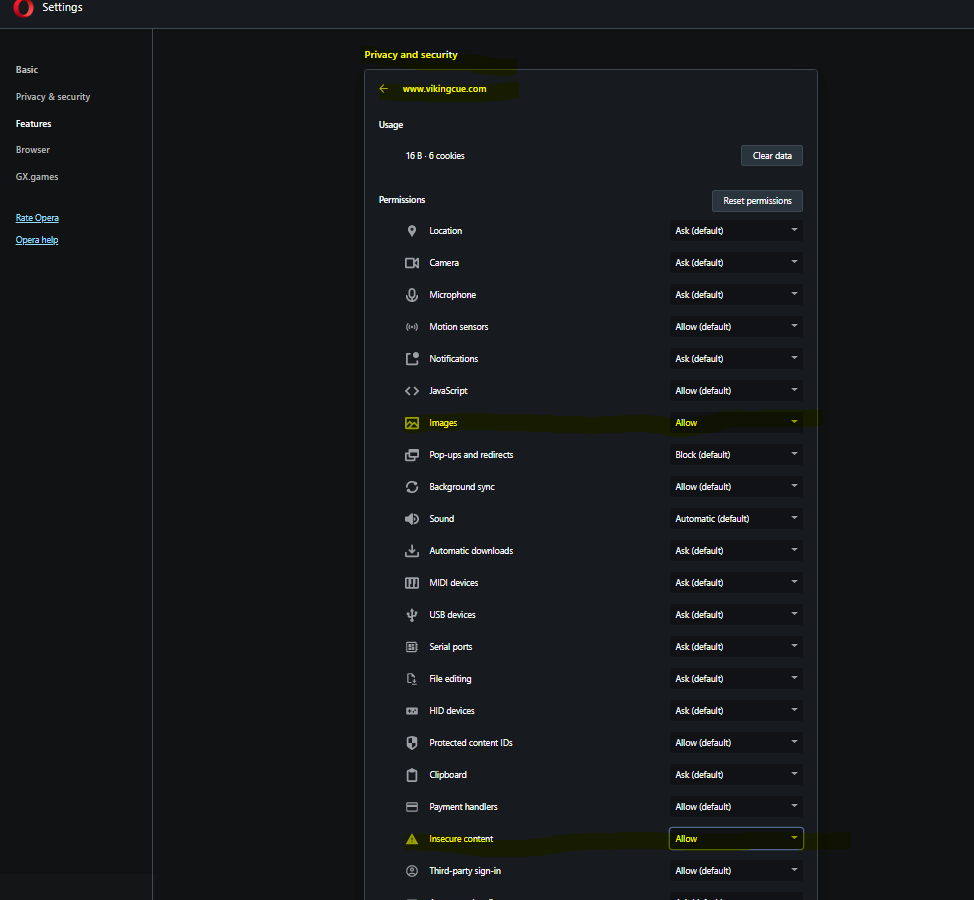This screenshot has height=900, width=974.
Task: Click the back arrow beside www.vikingcue.com
Action: pos(384,89)
